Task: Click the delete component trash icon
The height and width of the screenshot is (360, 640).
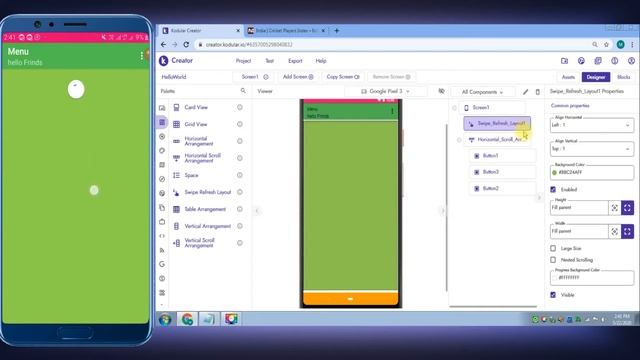Action: (538, 92)
